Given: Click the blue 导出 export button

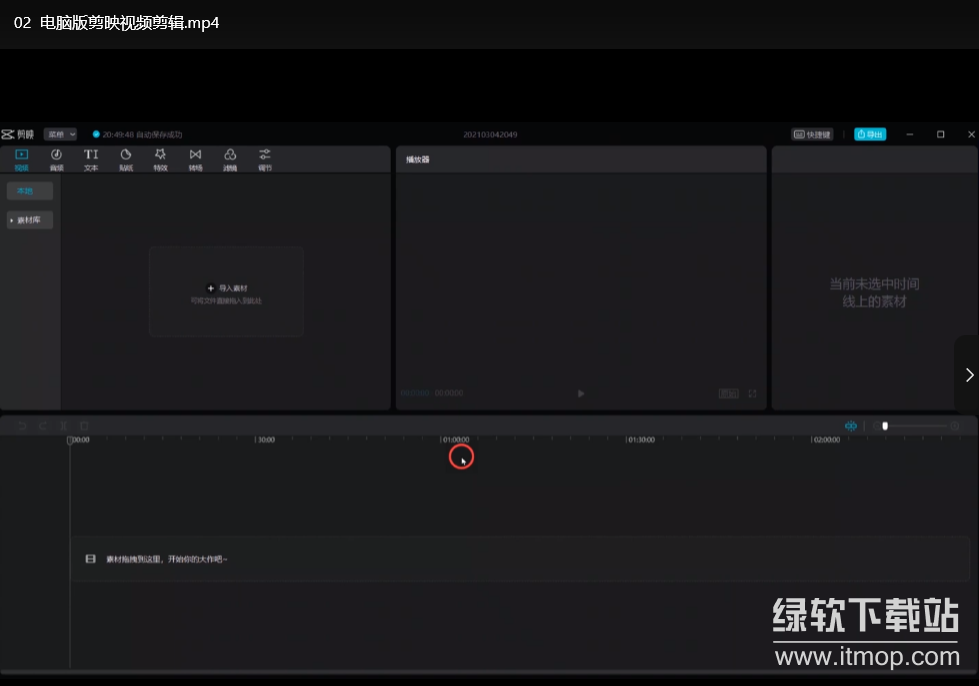Looking at the screenshot, I should click(870, 134).
